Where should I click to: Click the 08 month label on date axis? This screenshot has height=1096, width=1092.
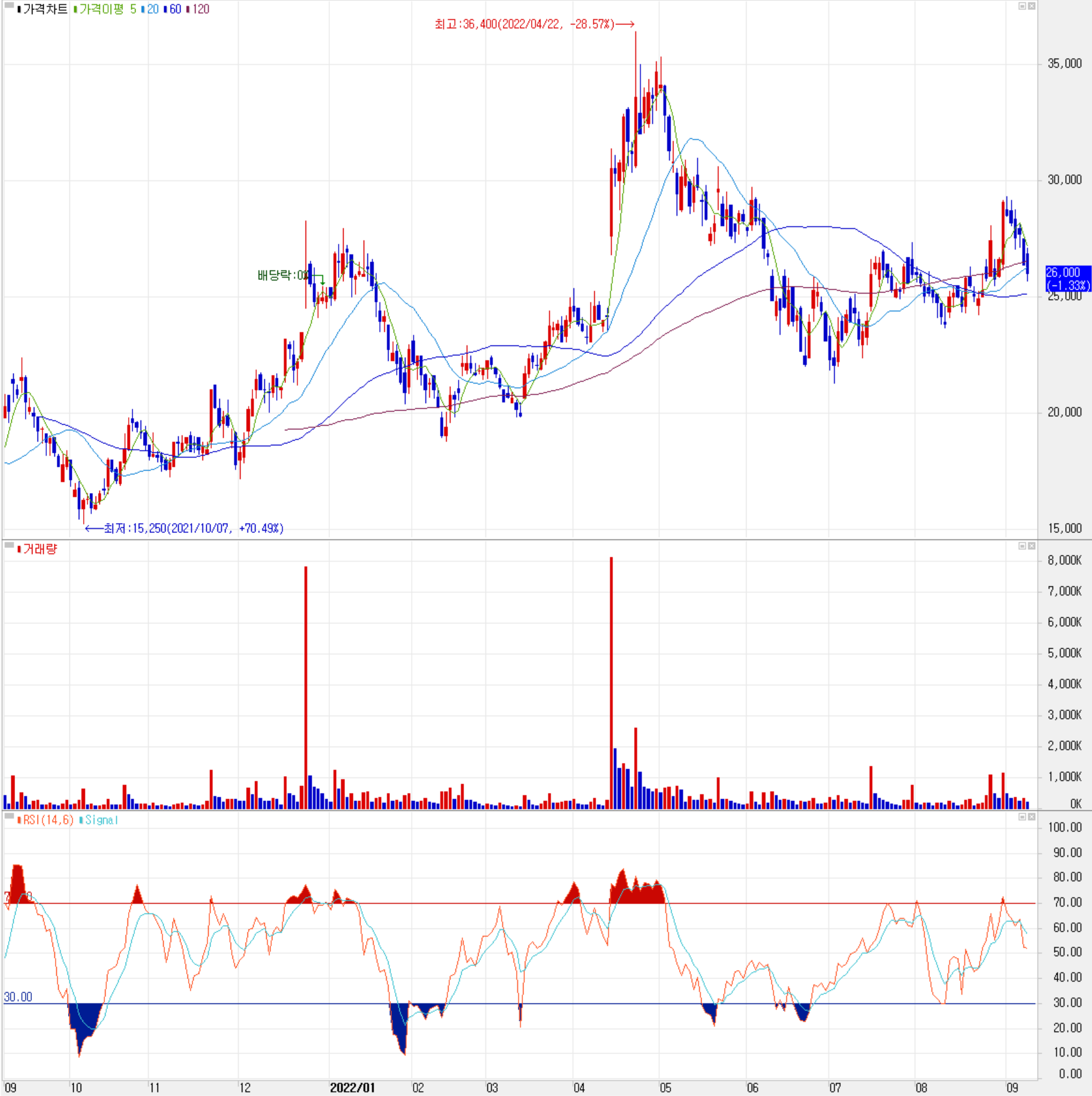pos(921,1088)
